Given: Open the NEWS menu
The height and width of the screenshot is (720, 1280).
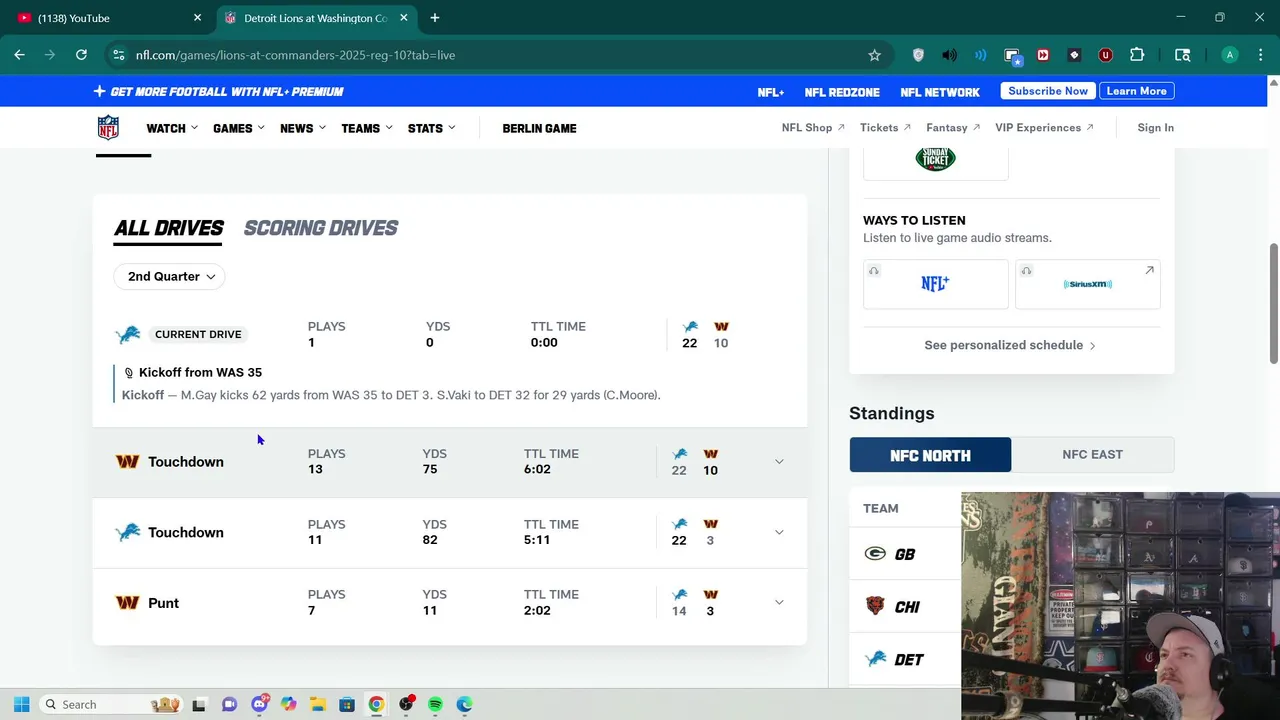Looking at the screenshot, I should [303, 128].
